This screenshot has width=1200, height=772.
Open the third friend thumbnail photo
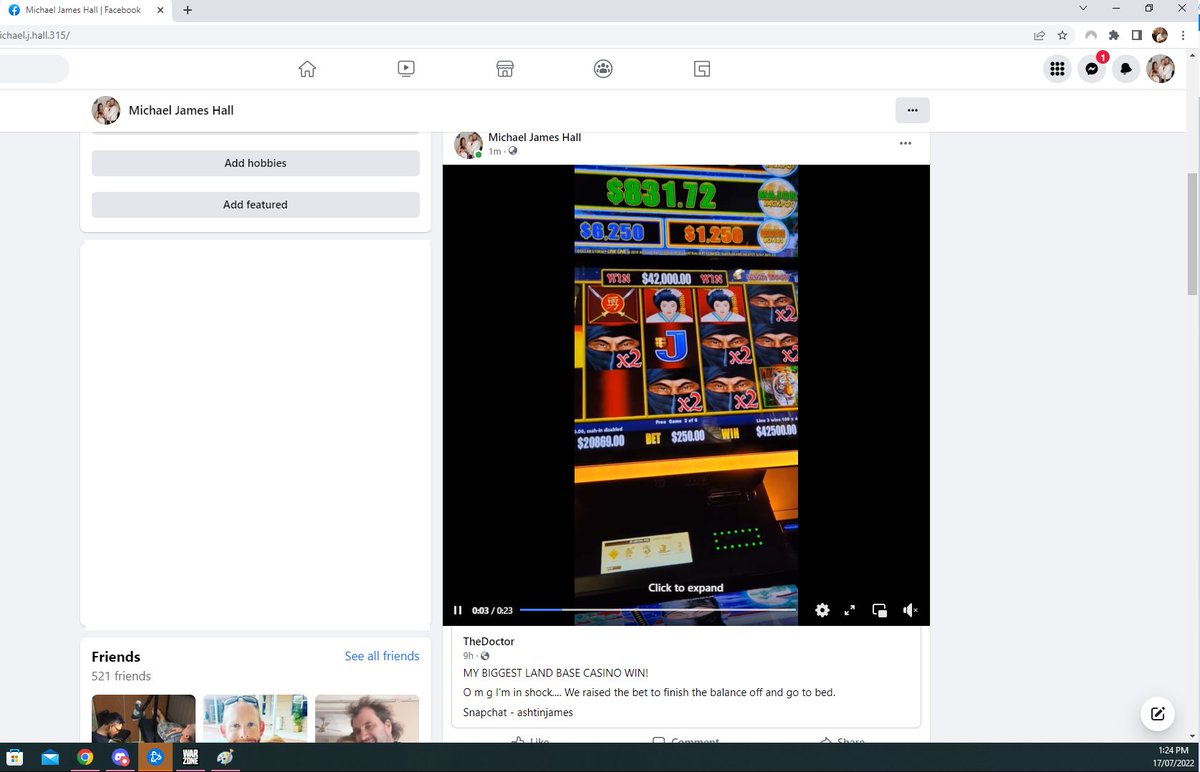[367, 718]
